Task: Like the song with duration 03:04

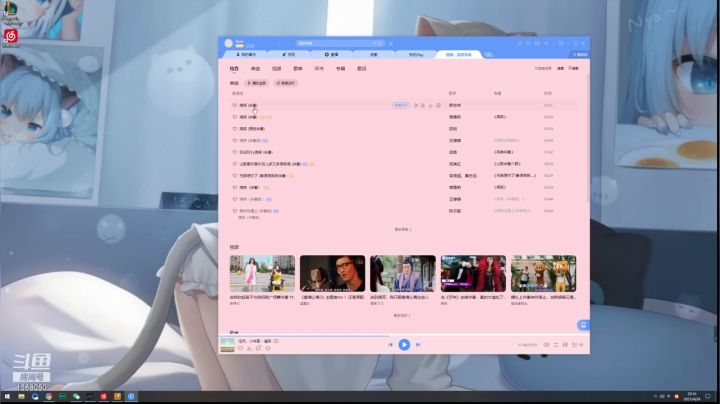Action: coord(235,129)
